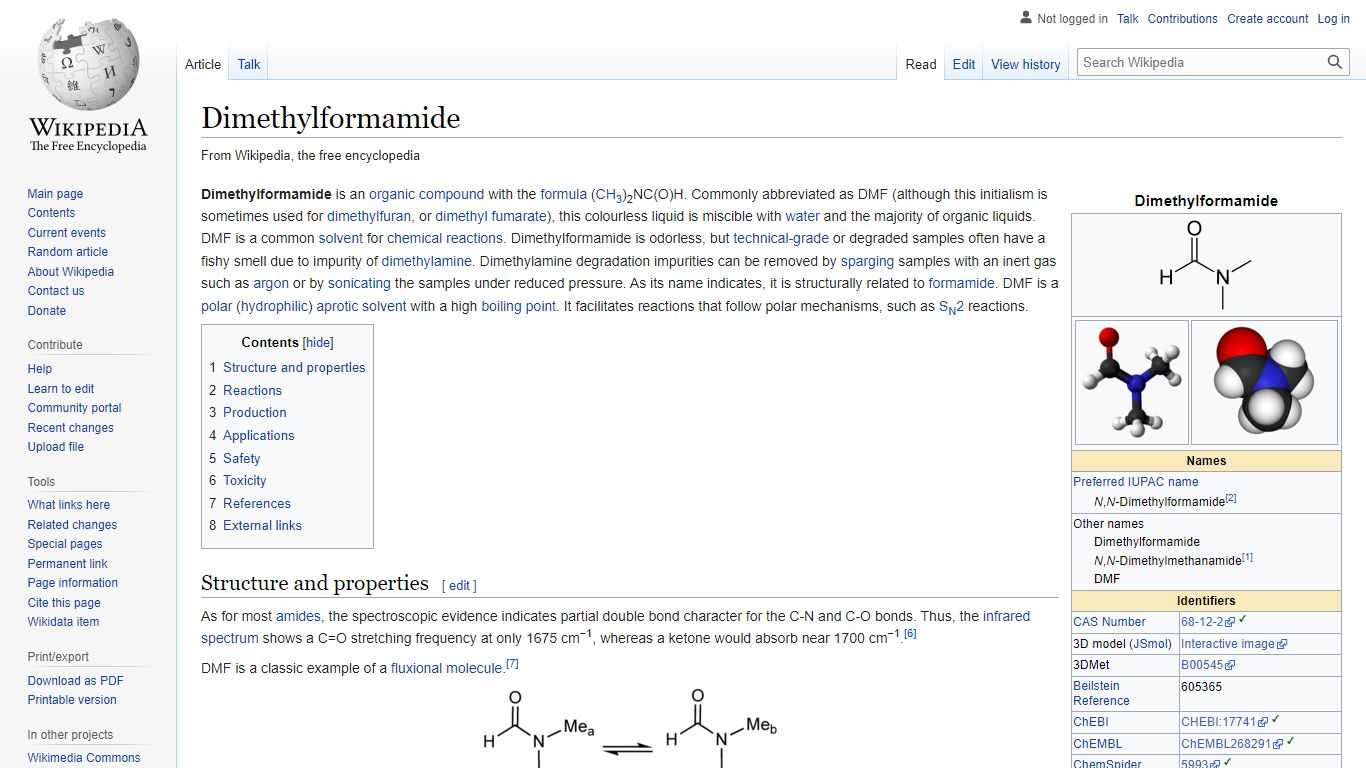Open CAS Number 68-12-2 external link
The height and width of the screenshot is (768, 1366).
pos(1208,622)
